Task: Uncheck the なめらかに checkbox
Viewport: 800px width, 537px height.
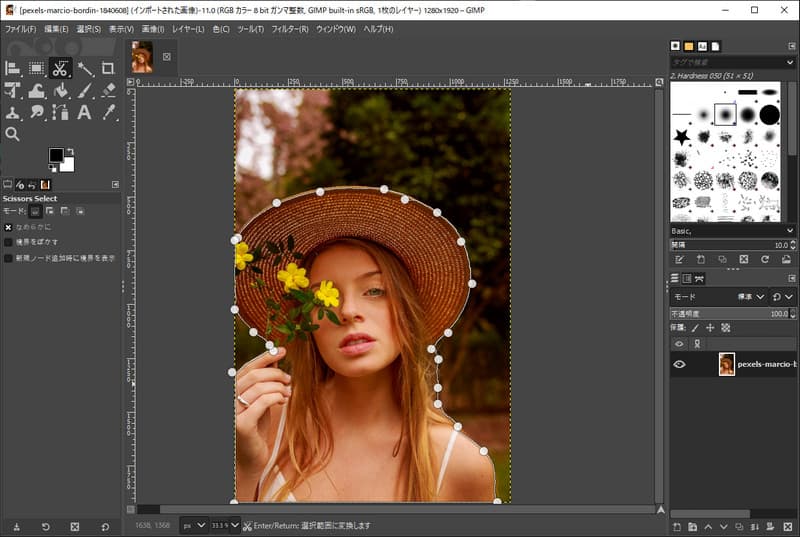Action: click(x=9, y=227)
